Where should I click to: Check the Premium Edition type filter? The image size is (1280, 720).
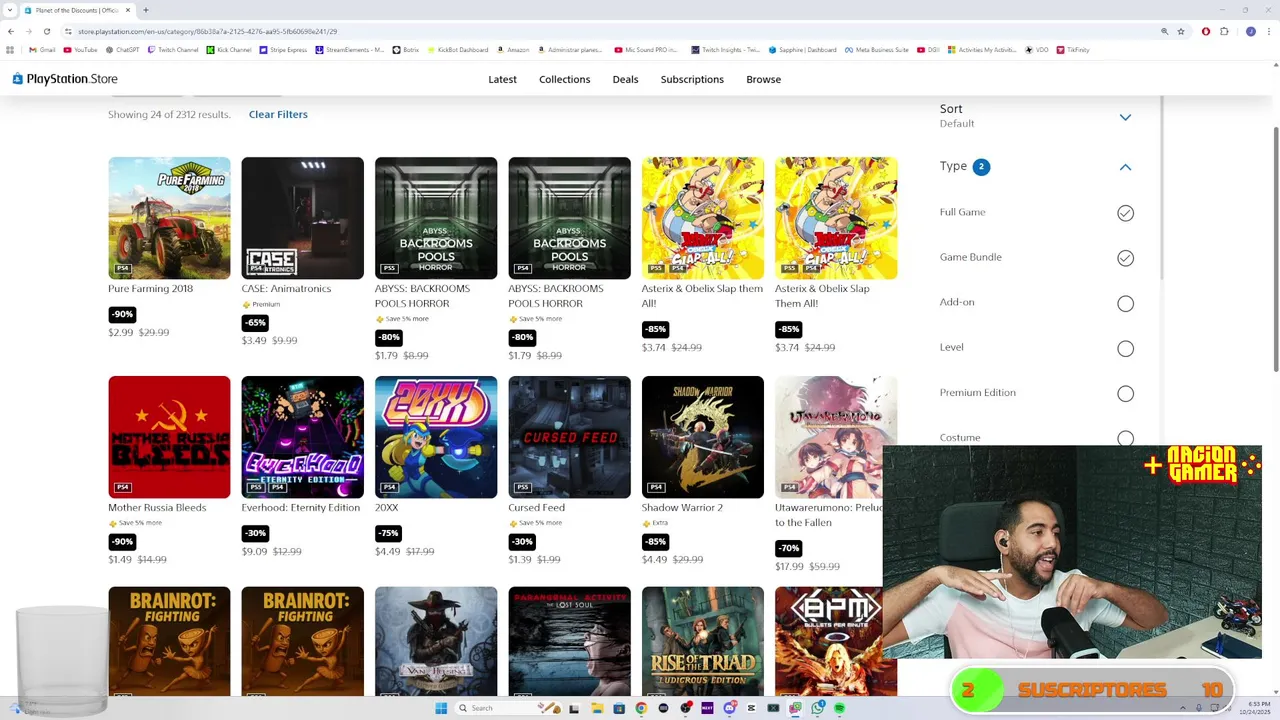[x=1125, y=393]
